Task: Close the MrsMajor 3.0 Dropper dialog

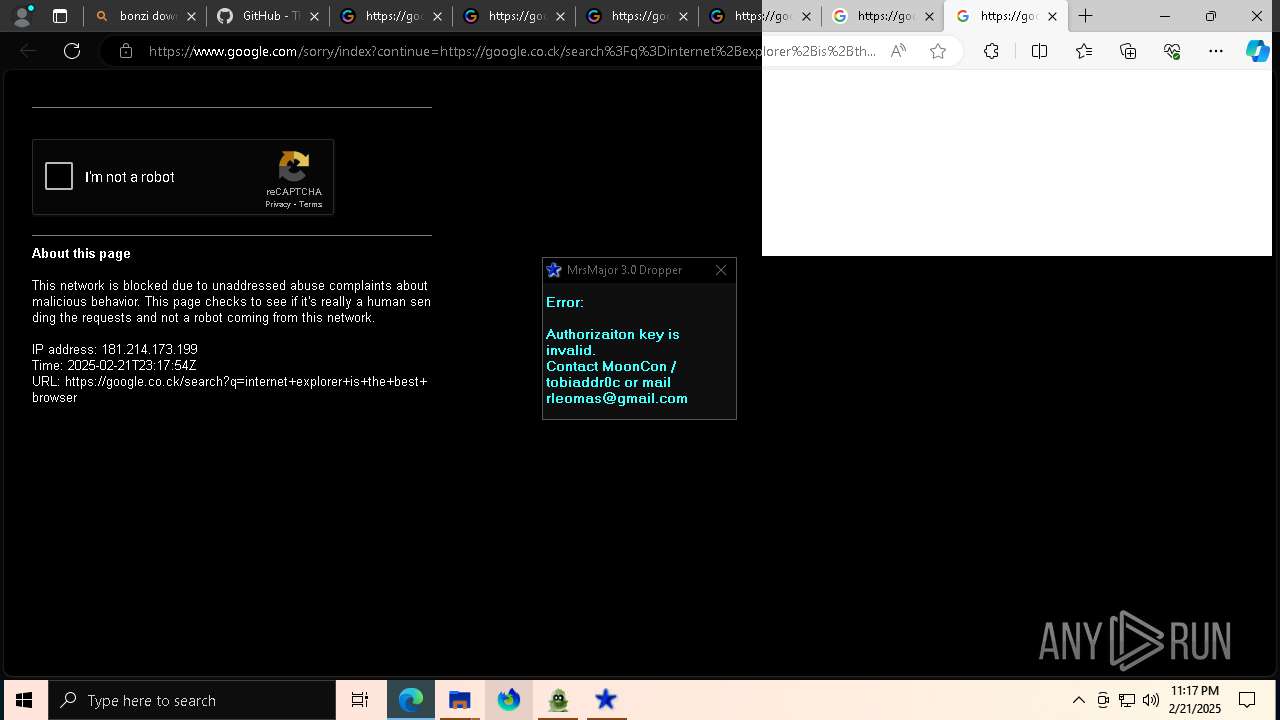Action: click(x=721, y=270)
